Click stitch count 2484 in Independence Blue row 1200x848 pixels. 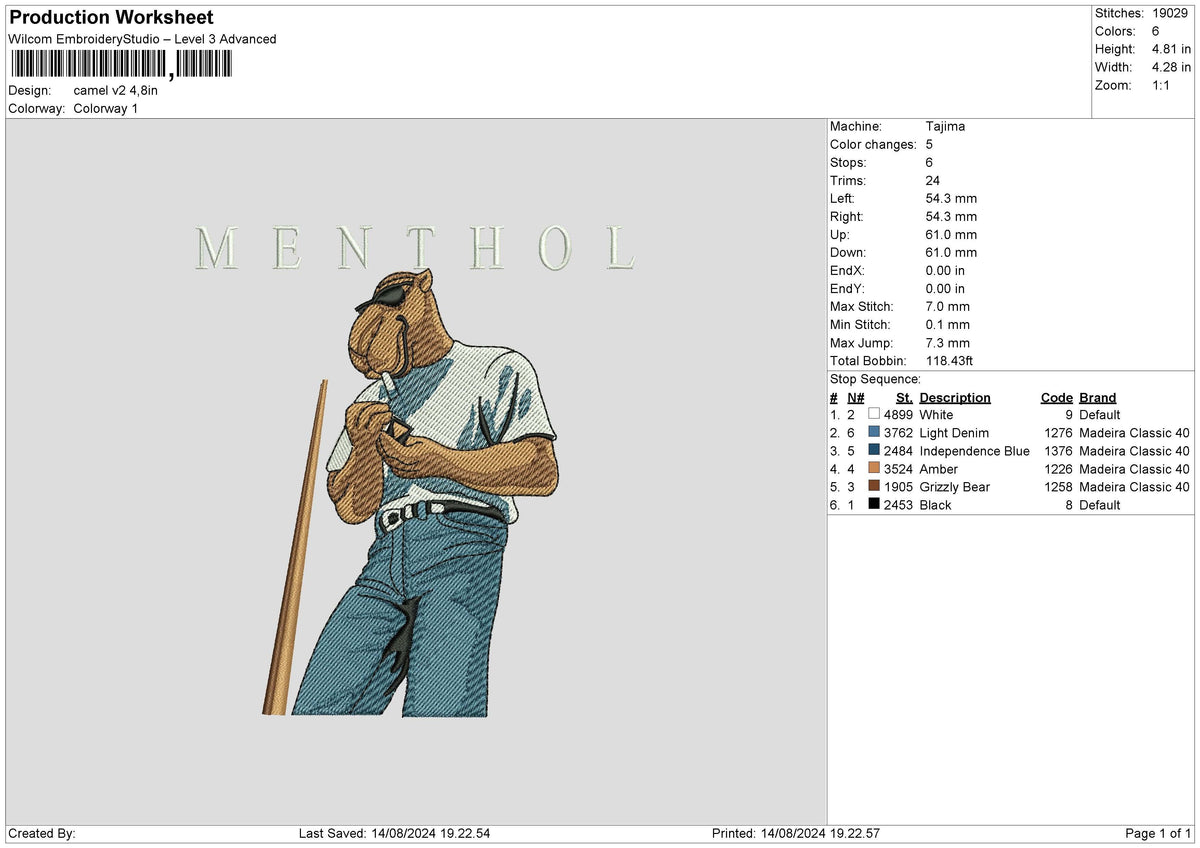pyautogui.click(x=898, y=450)
